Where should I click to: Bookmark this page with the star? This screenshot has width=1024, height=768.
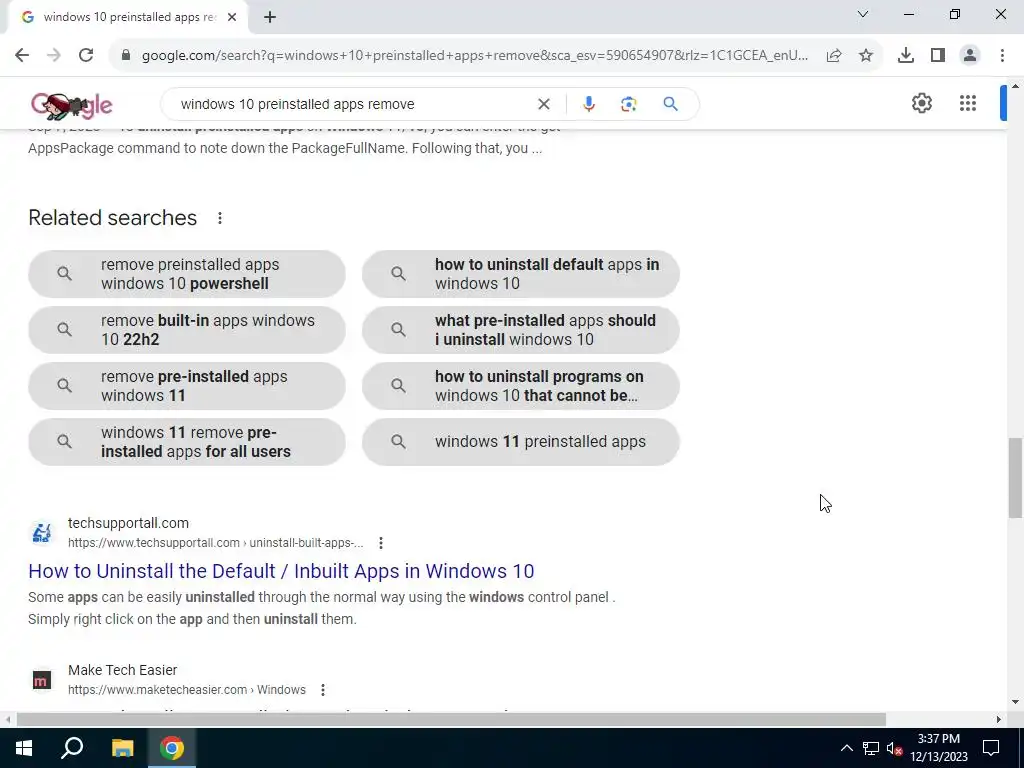866,56
